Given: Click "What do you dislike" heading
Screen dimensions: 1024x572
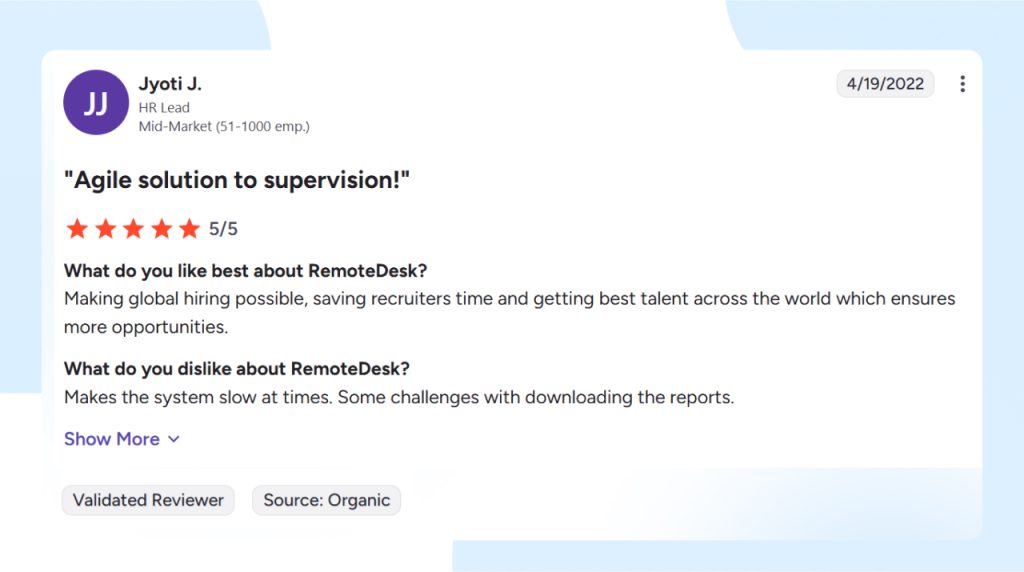Looking at the screenshot, I should (x=237, y=368).
